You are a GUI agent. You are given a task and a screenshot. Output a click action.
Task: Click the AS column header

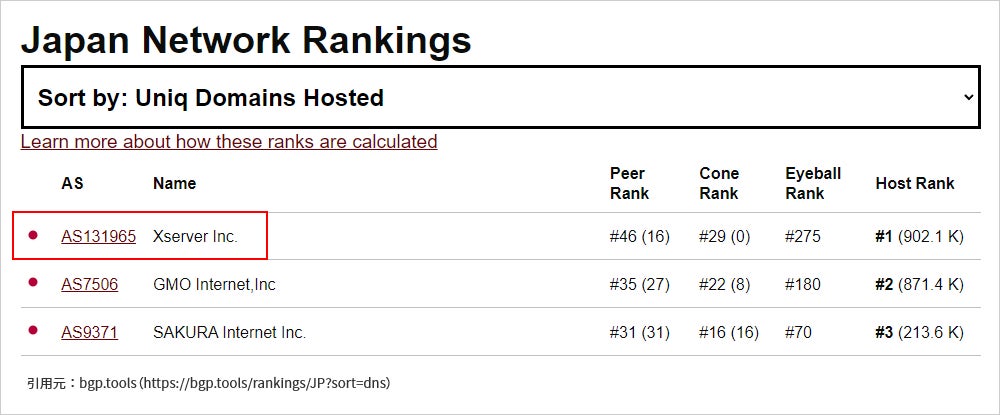pyautogui.click(x=72, y=184)
